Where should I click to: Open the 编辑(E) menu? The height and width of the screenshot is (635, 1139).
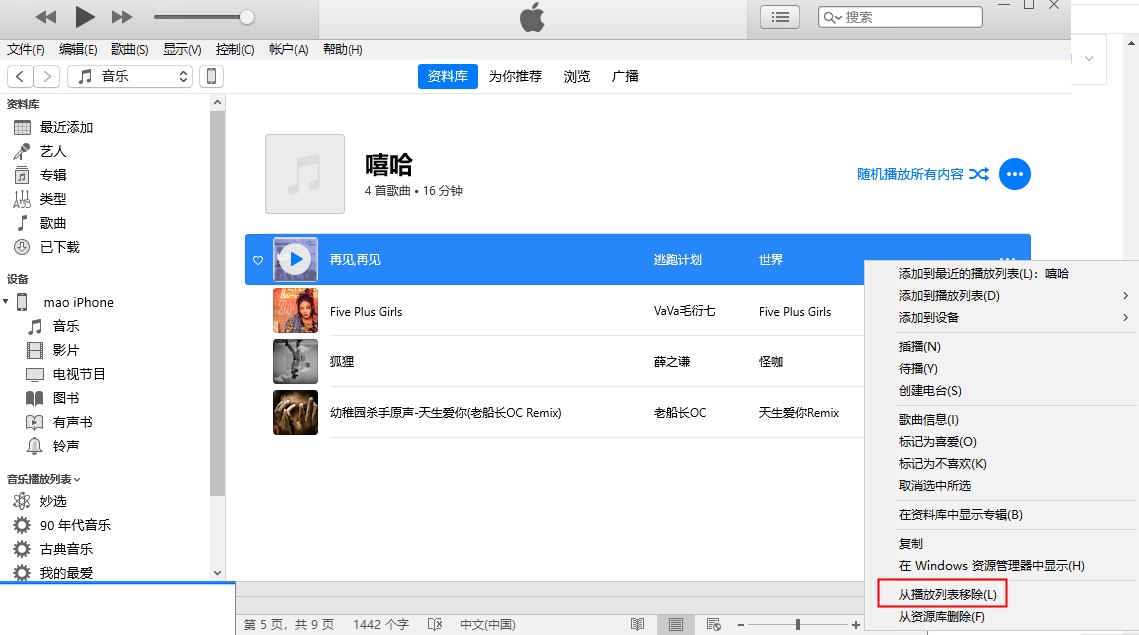pyautogui.click(x=78, y=49)
